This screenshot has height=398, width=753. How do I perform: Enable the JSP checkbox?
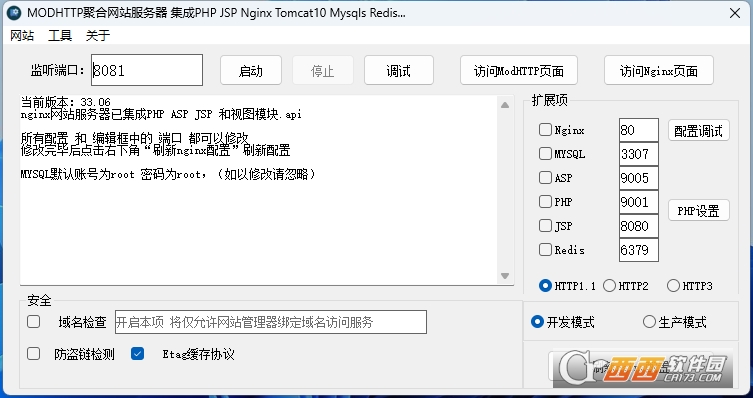545,226
